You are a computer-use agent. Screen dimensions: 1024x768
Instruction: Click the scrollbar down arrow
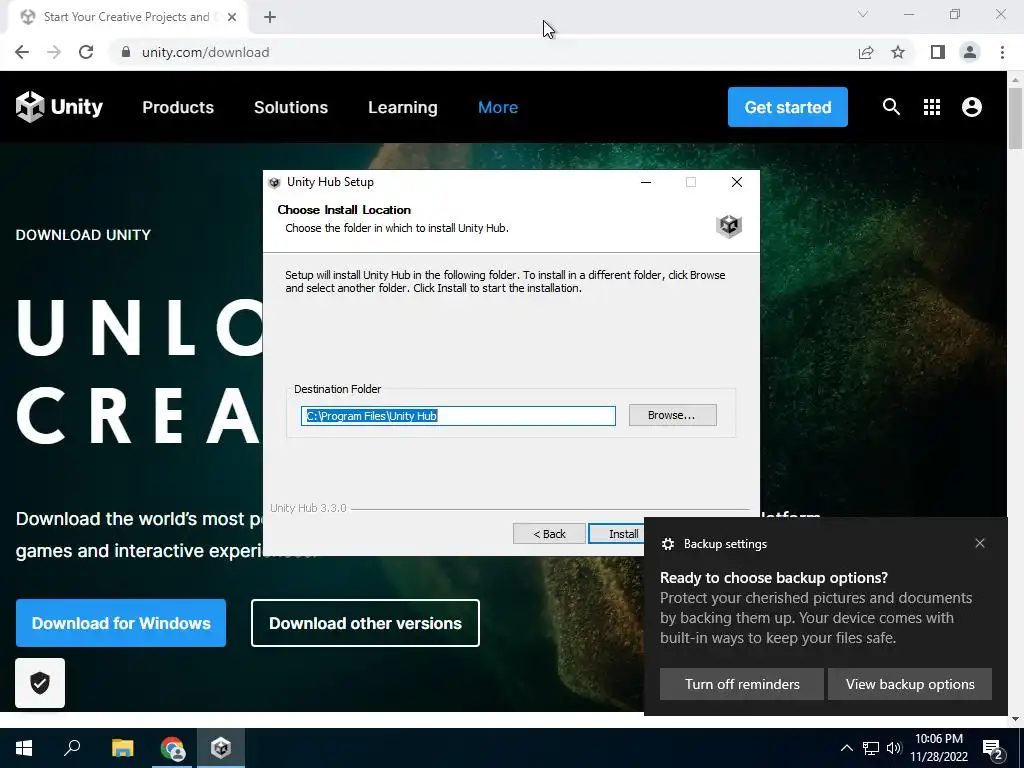pyautogui.click(x=1015, y=718)
